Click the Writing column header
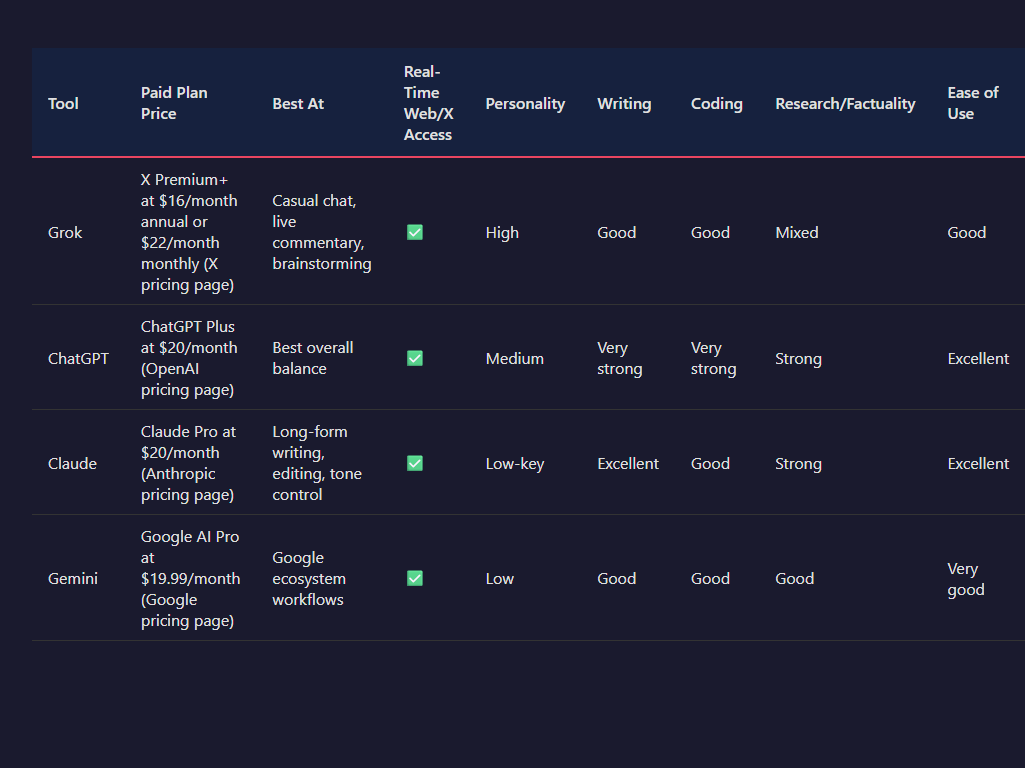Screen dimensions: 1025x768 (x=624, y=103)
